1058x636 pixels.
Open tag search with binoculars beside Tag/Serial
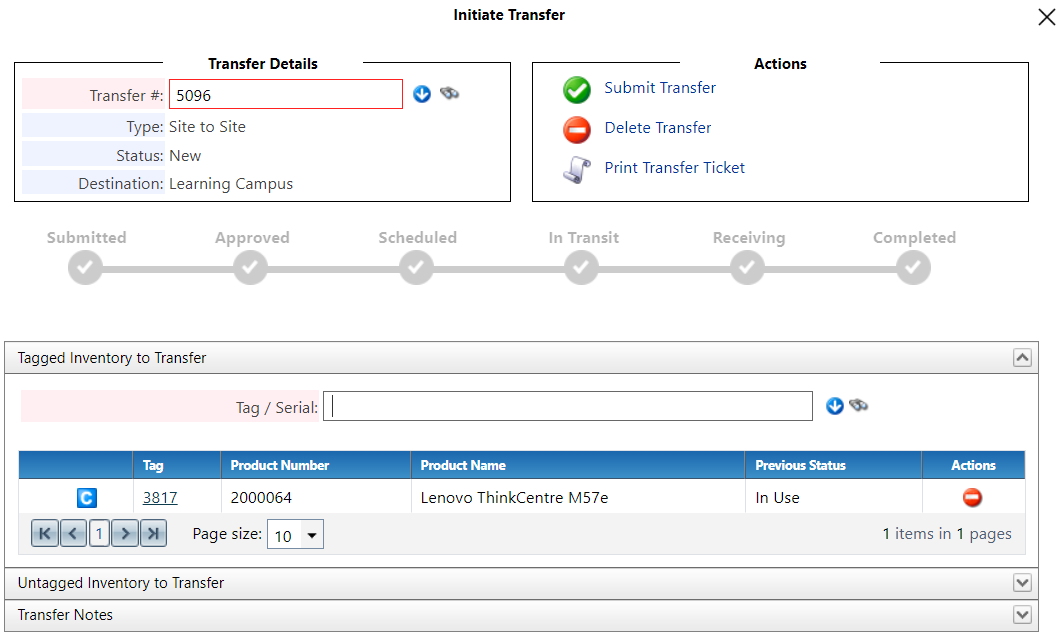tap(859, 405)
